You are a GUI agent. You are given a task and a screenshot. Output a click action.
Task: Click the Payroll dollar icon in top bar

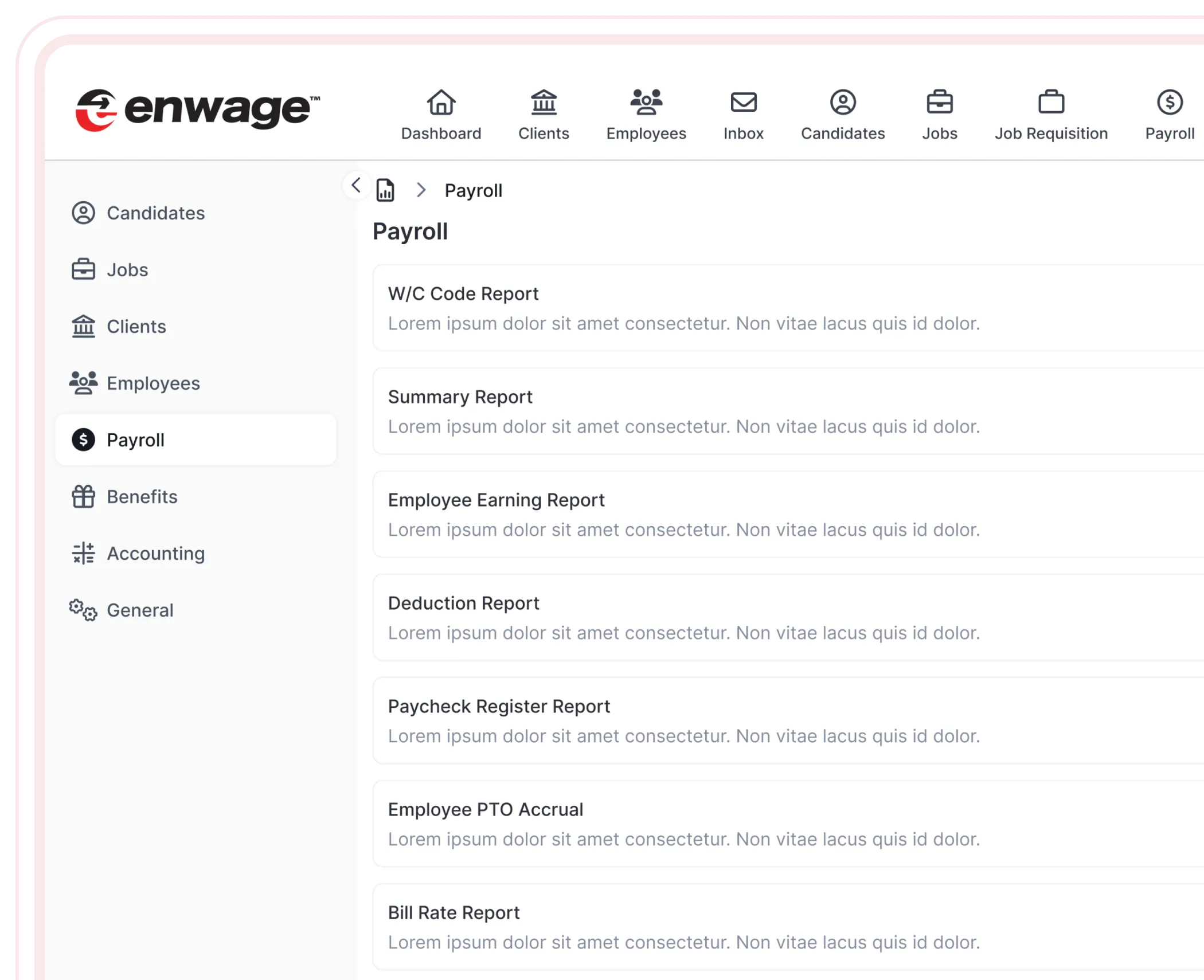click(x=1170, y=103)
